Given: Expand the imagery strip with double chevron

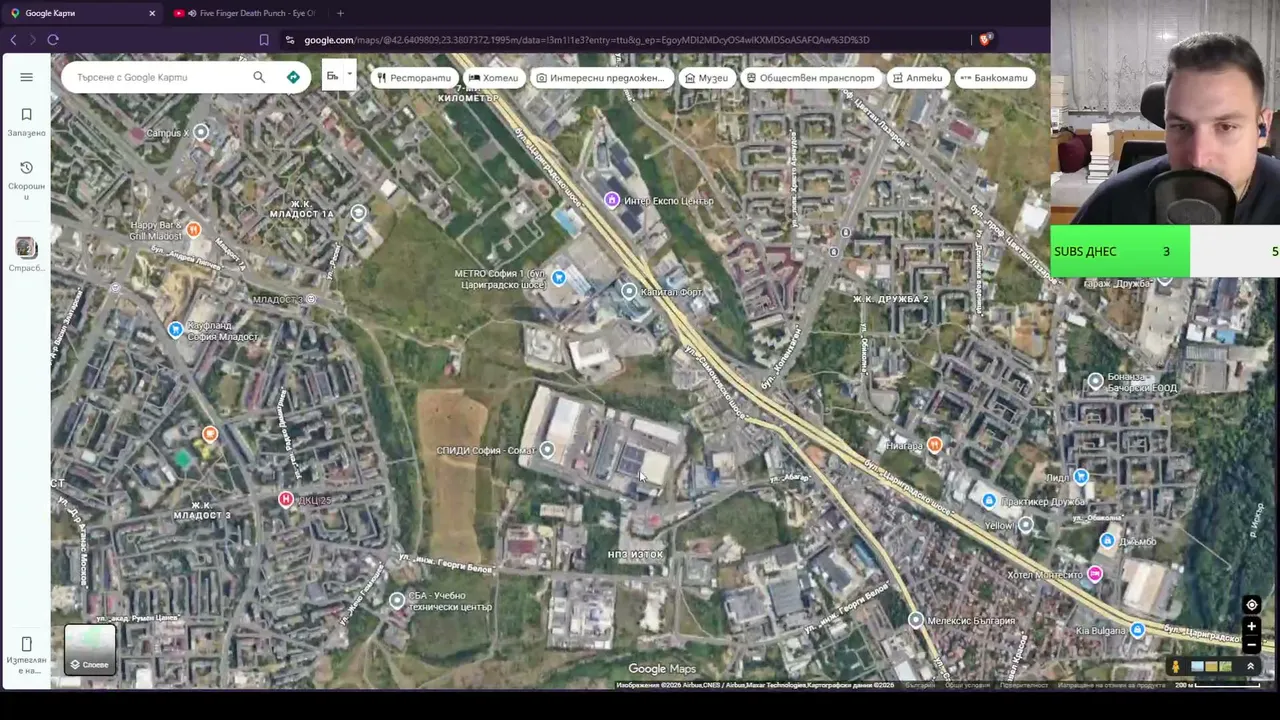Looking at the screenshot, I should [x=1250, y=667].
